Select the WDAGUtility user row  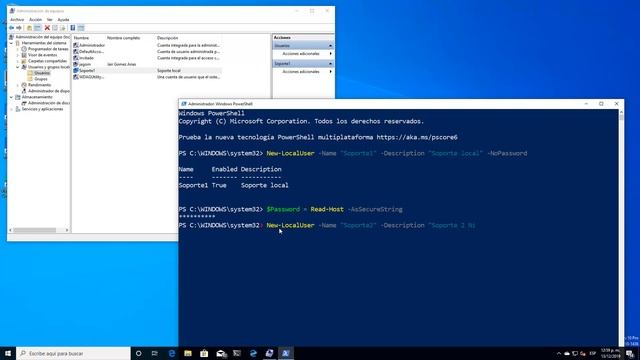click(x=147, y=77)
